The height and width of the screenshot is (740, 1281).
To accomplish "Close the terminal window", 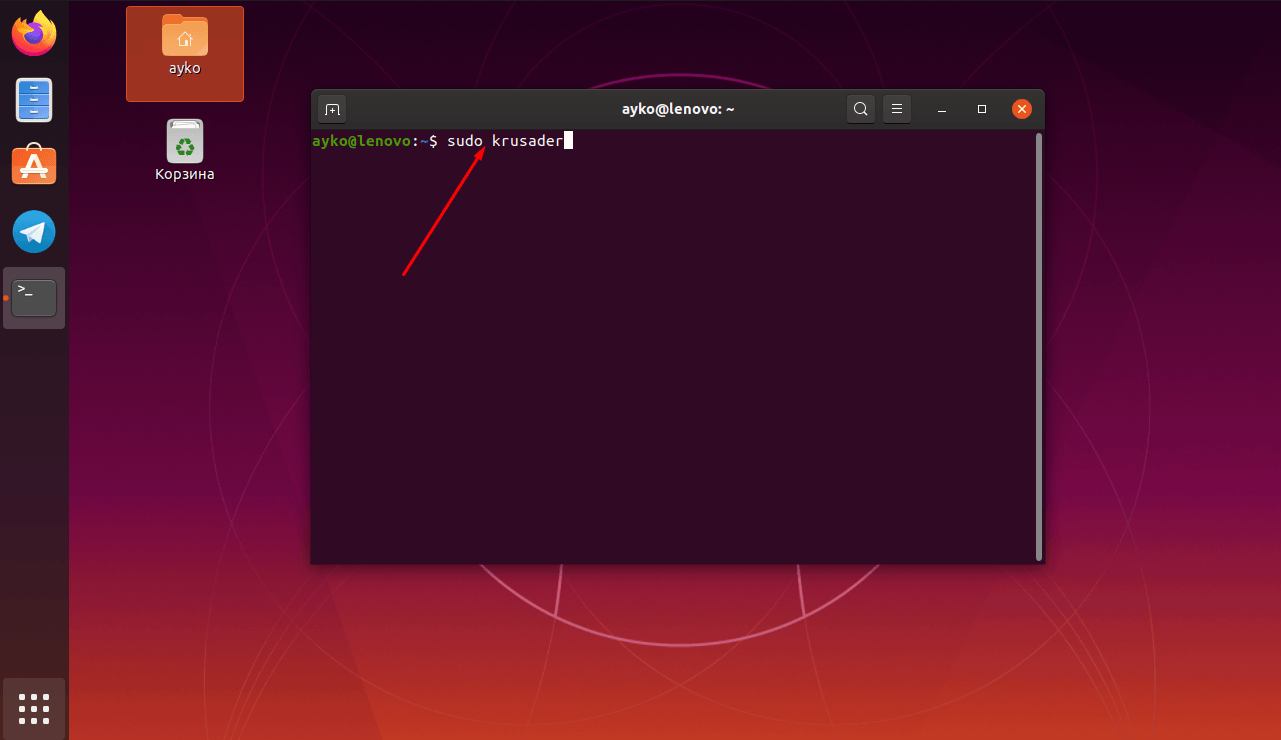I will coord(1021,109).
